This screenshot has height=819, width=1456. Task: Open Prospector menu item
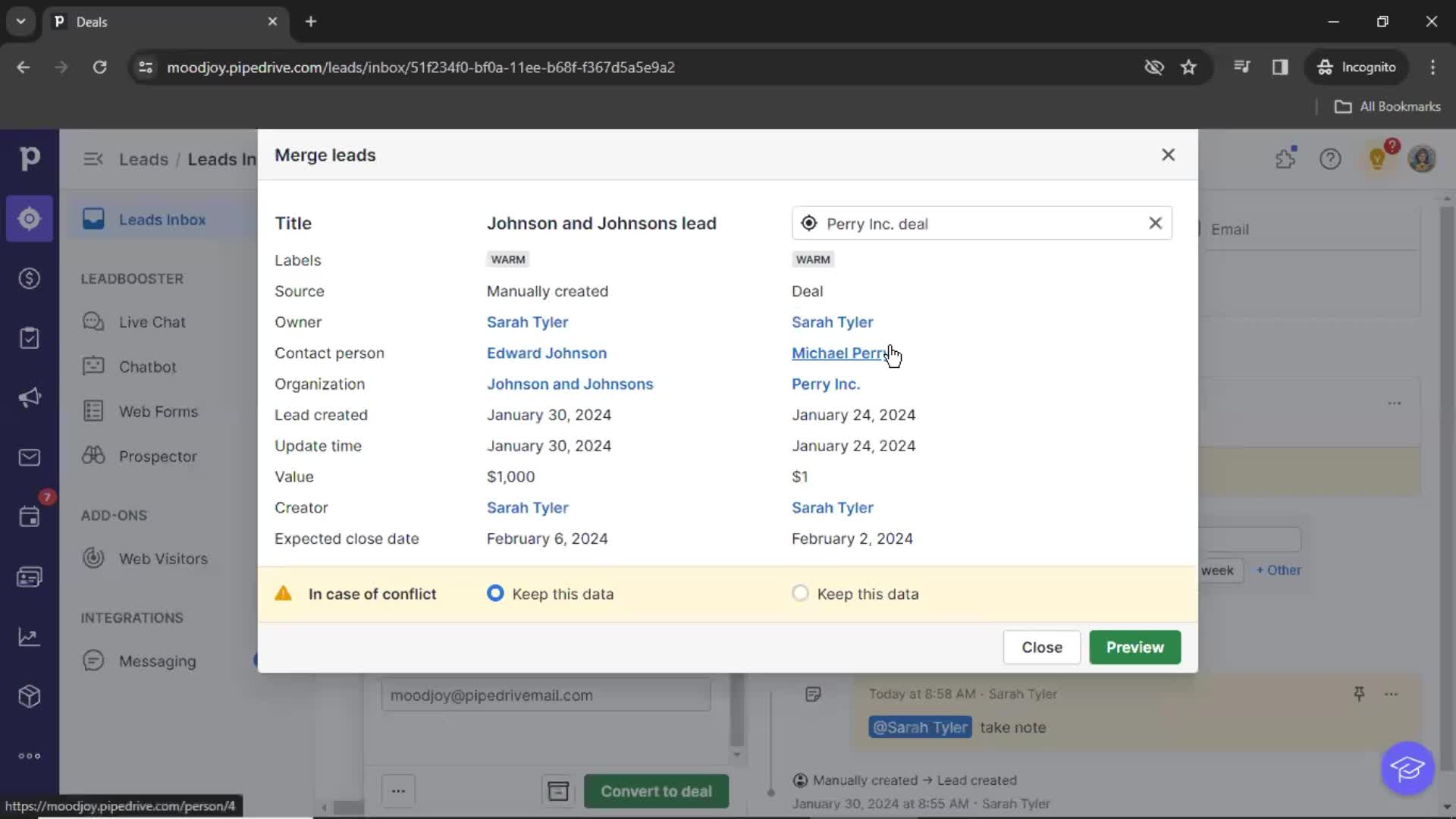click(x=157, y=457)
